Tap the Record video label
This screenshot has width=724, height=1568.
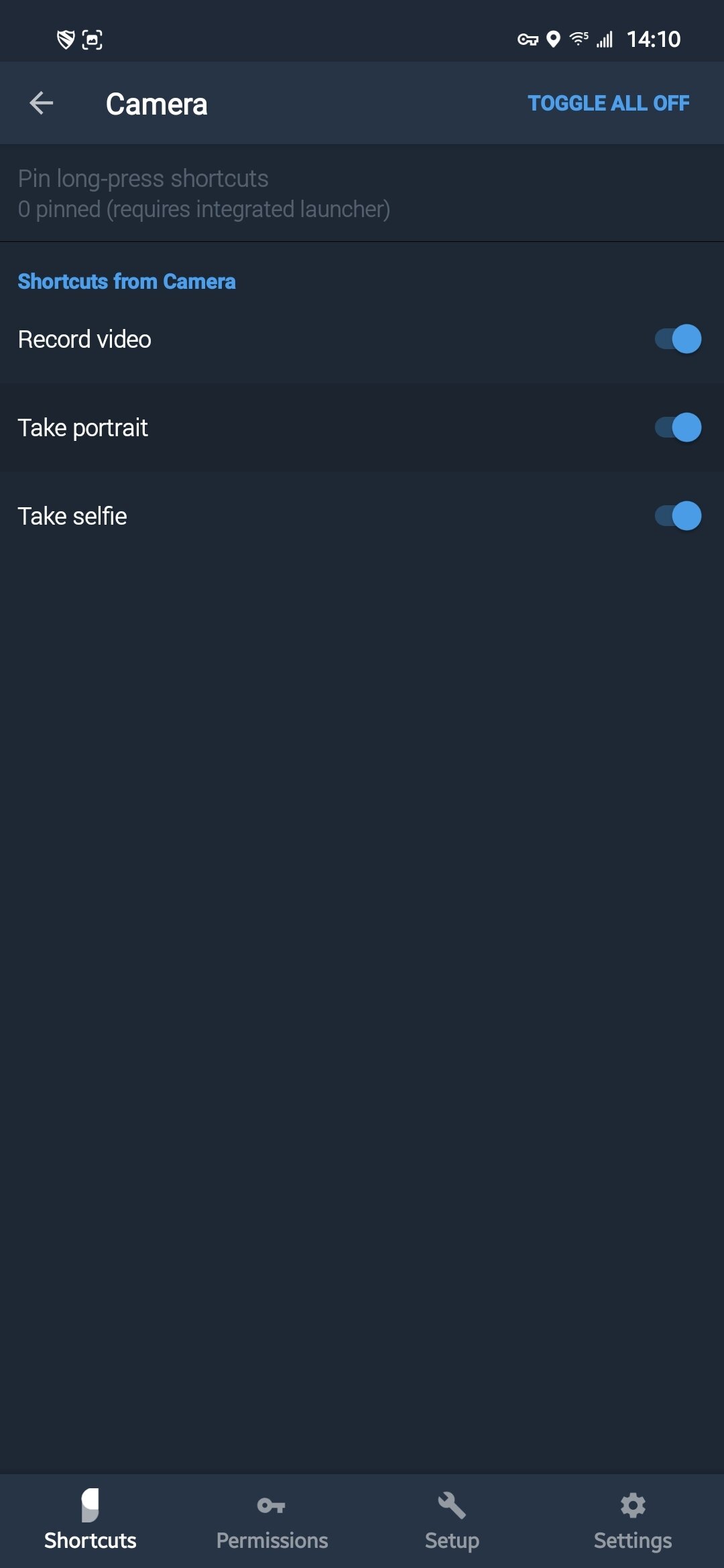(x=84, y=340)
